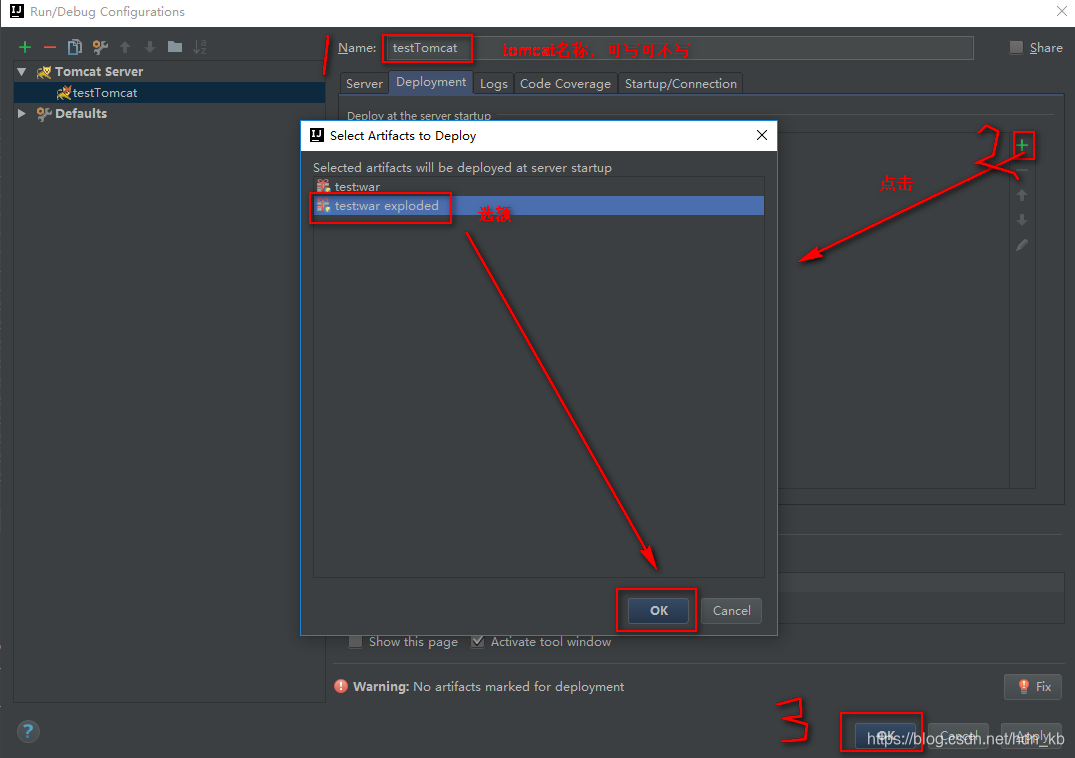This screenshot has width=1075, height=758.
Task: Focus the Name input field
Action: tap(679, 48)
